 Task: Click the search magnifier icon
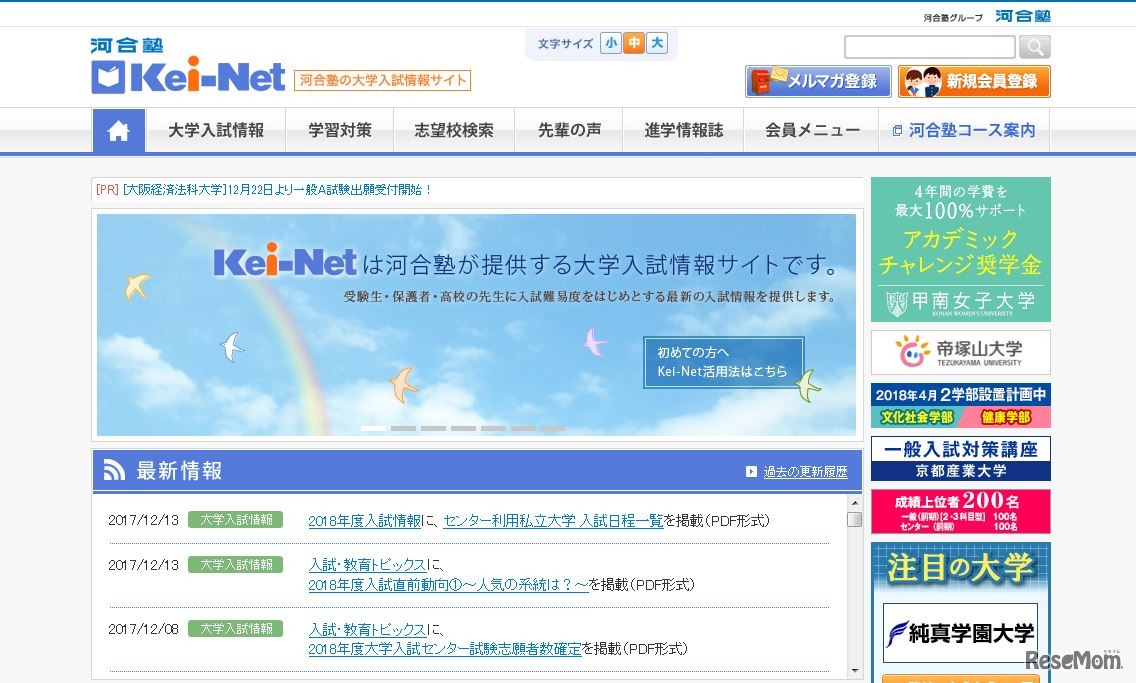[x=1035, y=46]
